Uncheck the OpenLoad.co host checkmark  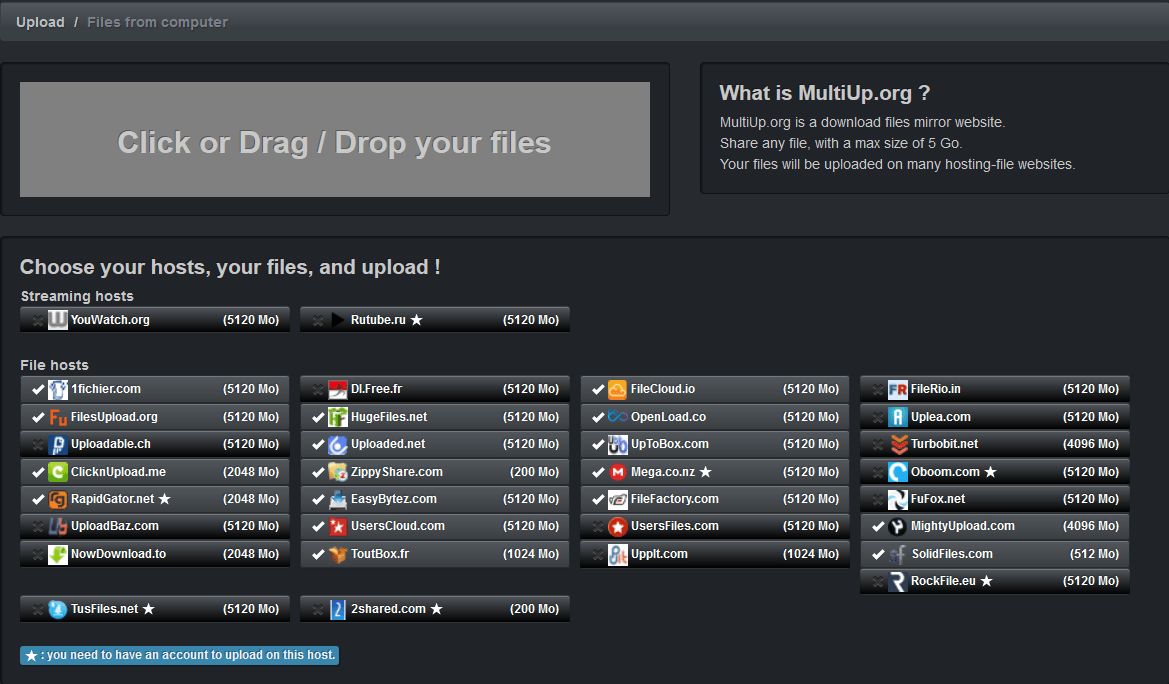pos(598,417)
